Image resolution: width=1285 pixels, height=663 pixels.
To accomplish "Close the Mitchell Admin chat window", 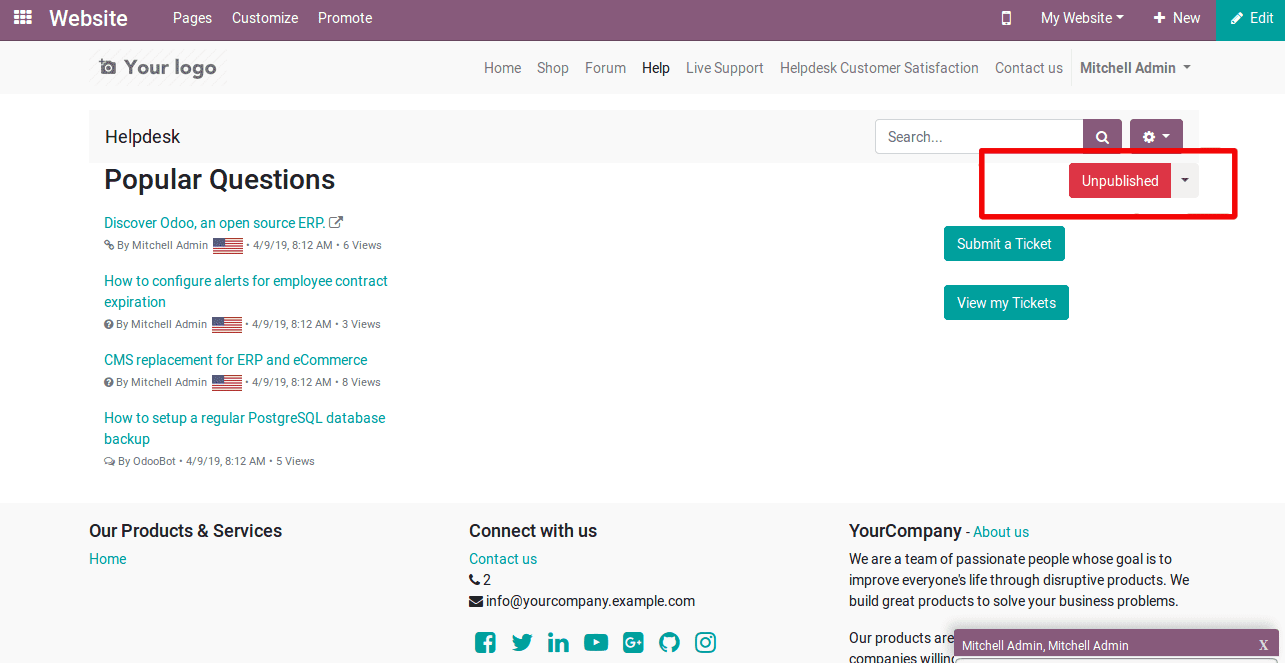I will pyautogui.click(x=1263, y=645).
